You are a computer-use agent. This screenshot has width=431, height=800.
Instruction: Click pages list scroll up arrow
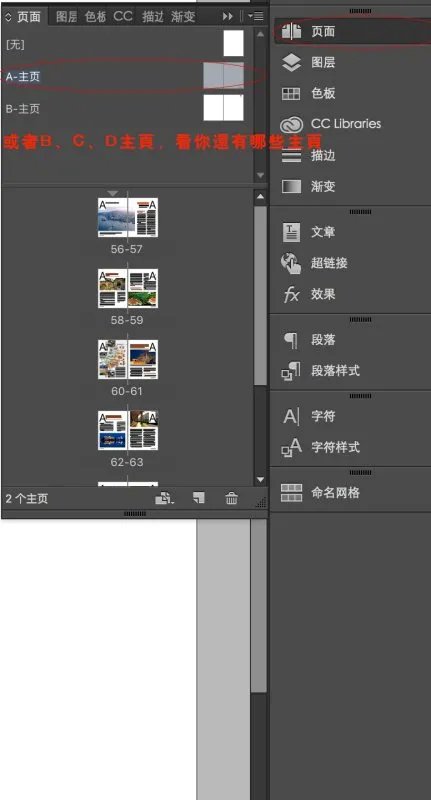pos(261,197)
